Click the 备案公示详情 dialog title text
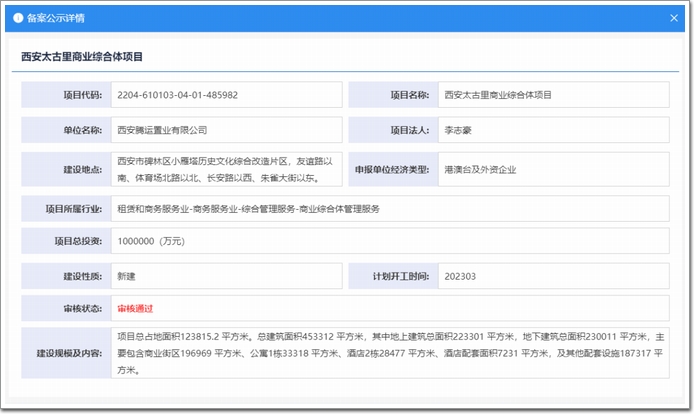694x414 pixels. pos(56,18)
